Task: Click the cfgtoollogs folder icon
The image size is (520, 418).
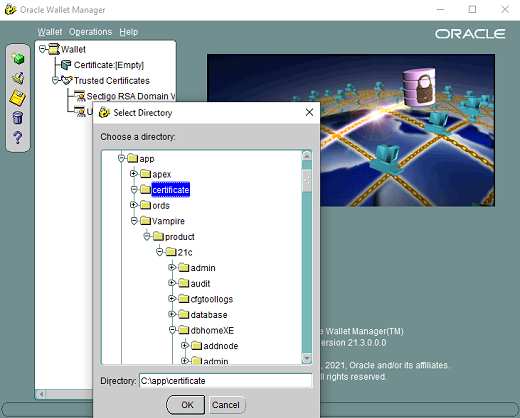Action: pyautogui.click(x=184, y=299)
